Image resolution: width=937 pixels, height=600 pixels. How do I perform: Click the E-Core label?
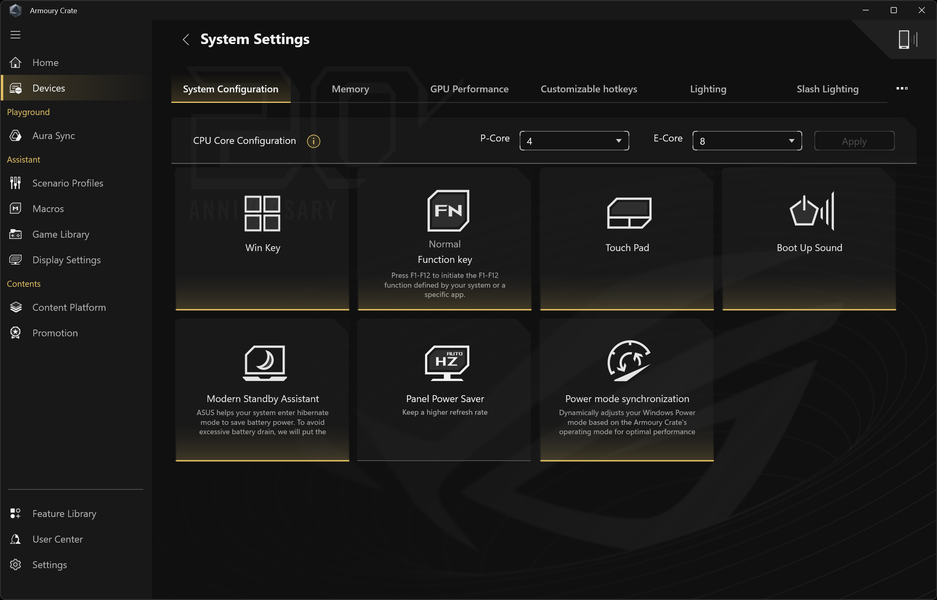tap(667, 138)
